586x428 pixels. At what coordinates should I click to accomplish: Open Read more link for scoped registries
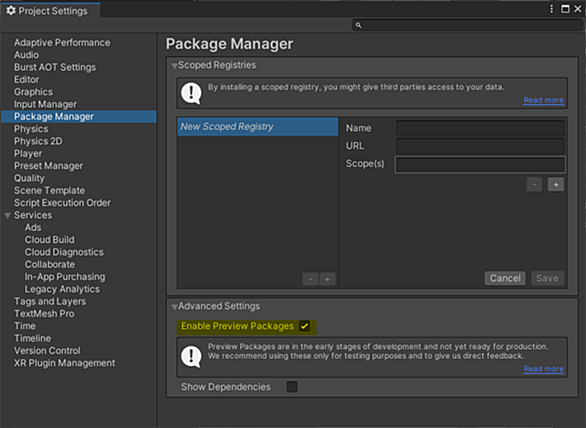[543, 100]
